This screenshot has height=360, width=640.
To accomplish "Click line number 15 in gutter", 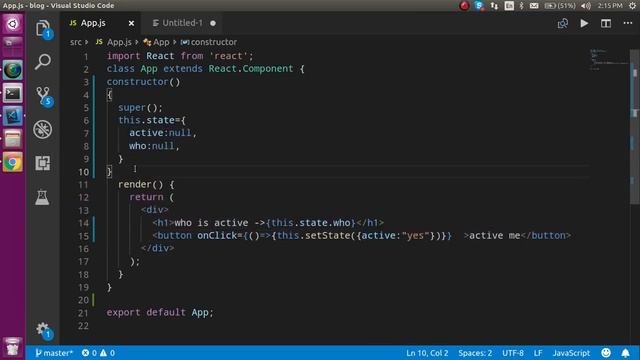I will 84,236.
